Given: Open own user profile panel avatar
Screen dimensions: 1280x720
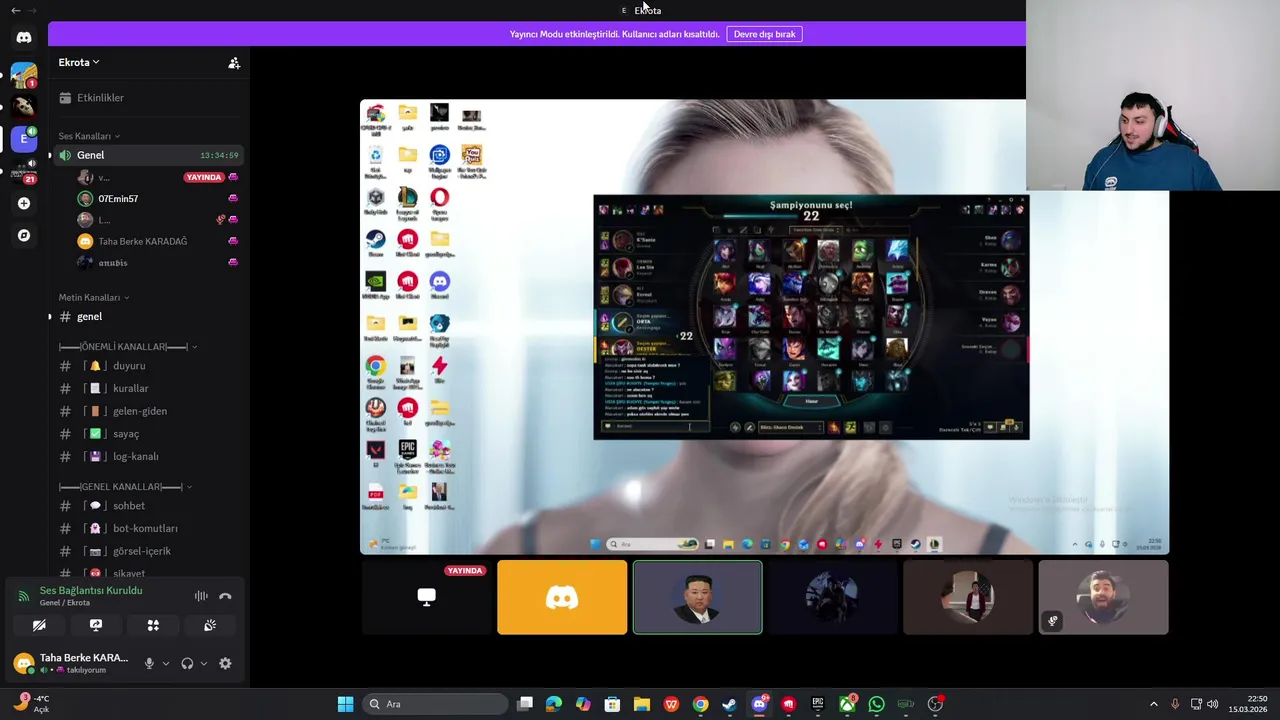Looking at the screenshot, I should (24, 663).
